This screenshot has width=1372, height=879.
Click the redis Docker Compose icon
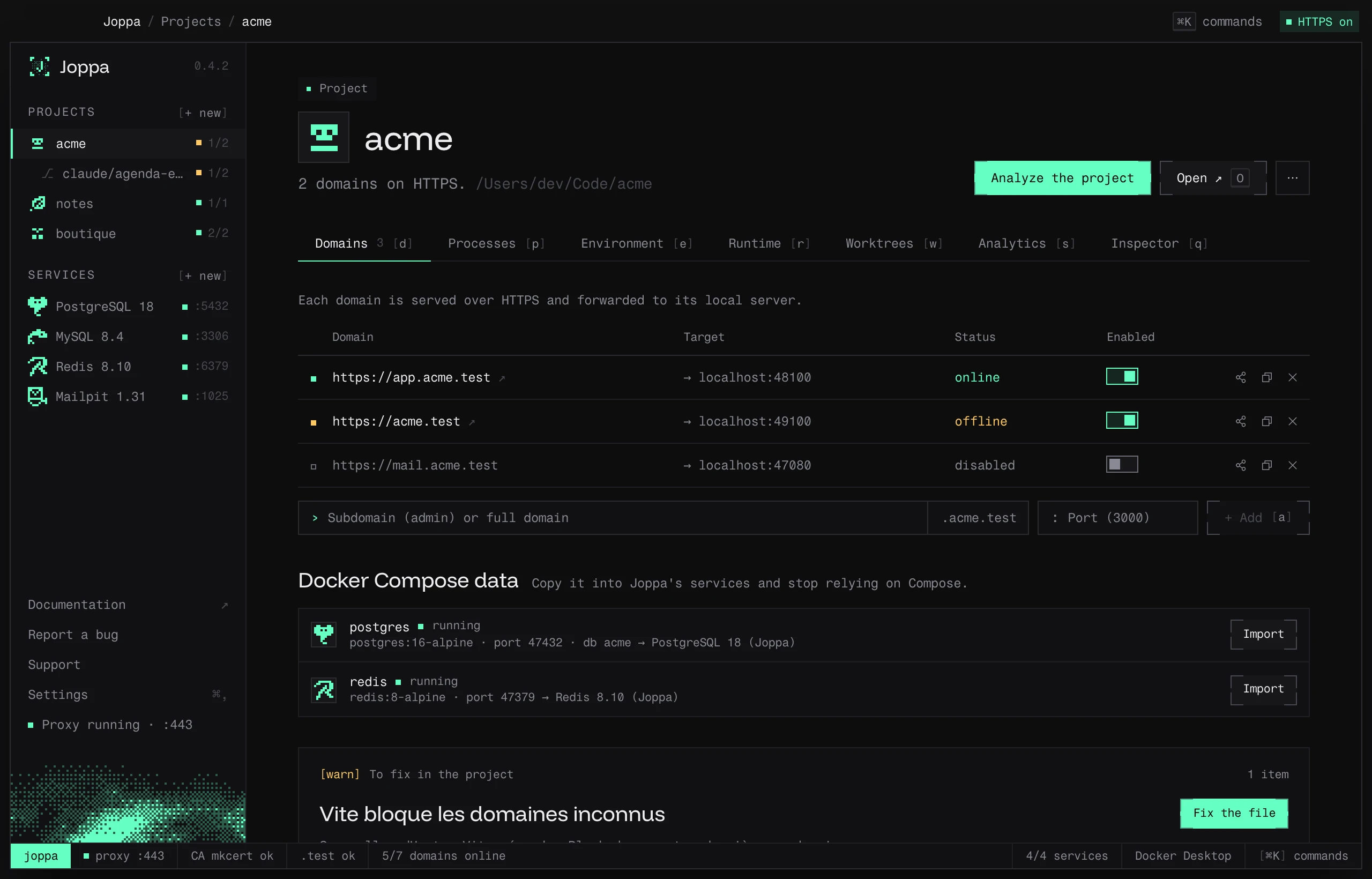[324, 689]
